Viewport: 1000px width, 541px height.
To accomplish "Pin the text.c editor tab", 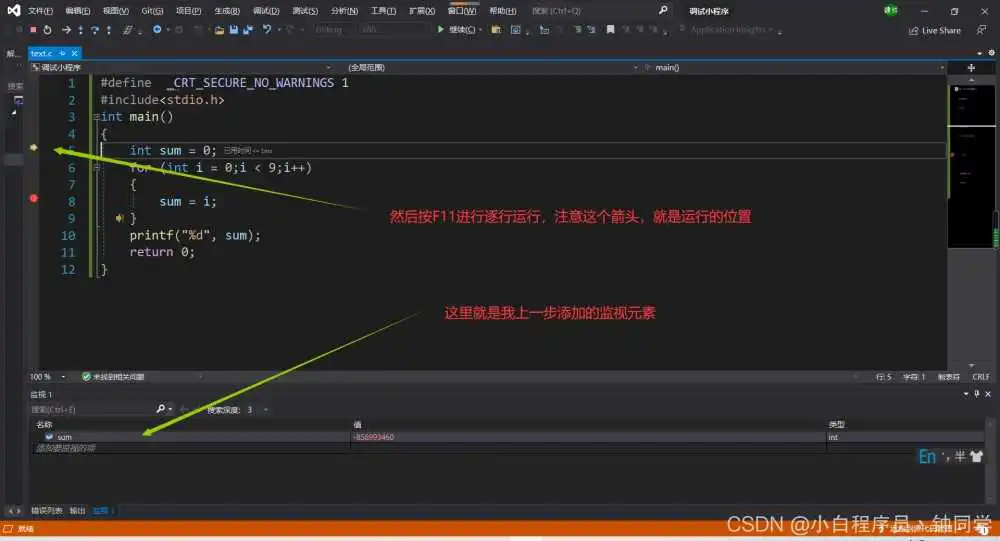I will click(x=62, y=53).
